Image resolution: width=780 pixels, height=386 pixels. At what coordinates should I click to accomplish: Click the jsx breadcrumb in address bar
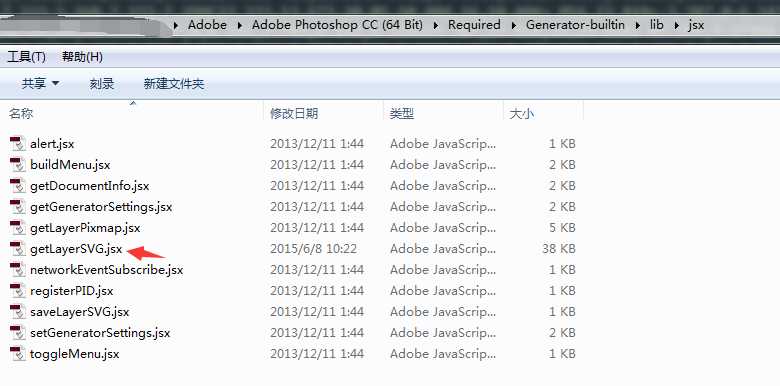click(x=696, y=24)
